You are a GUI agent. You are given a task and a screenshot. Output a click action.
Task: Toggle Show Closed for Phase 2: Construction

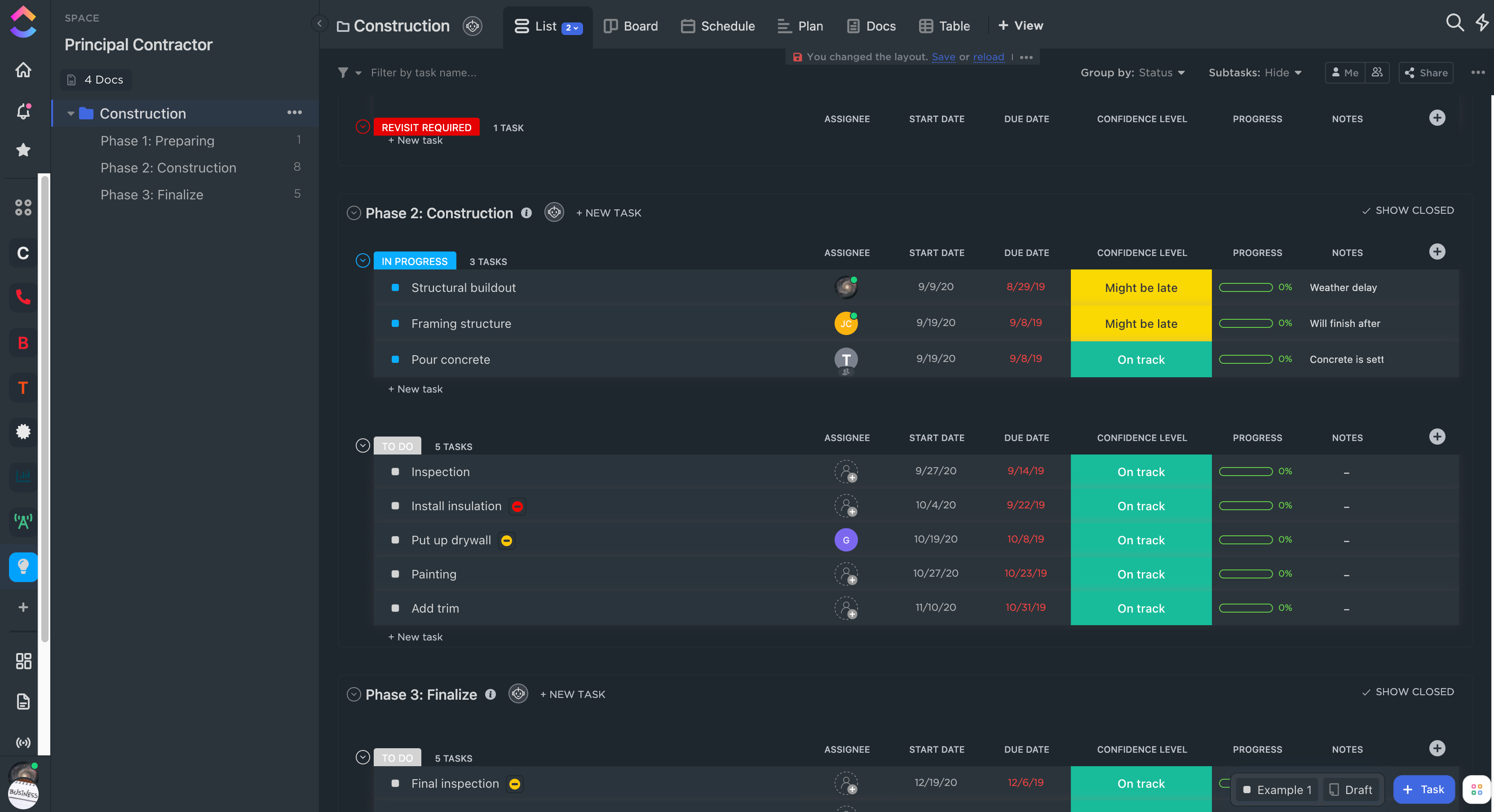(1408, 211)
